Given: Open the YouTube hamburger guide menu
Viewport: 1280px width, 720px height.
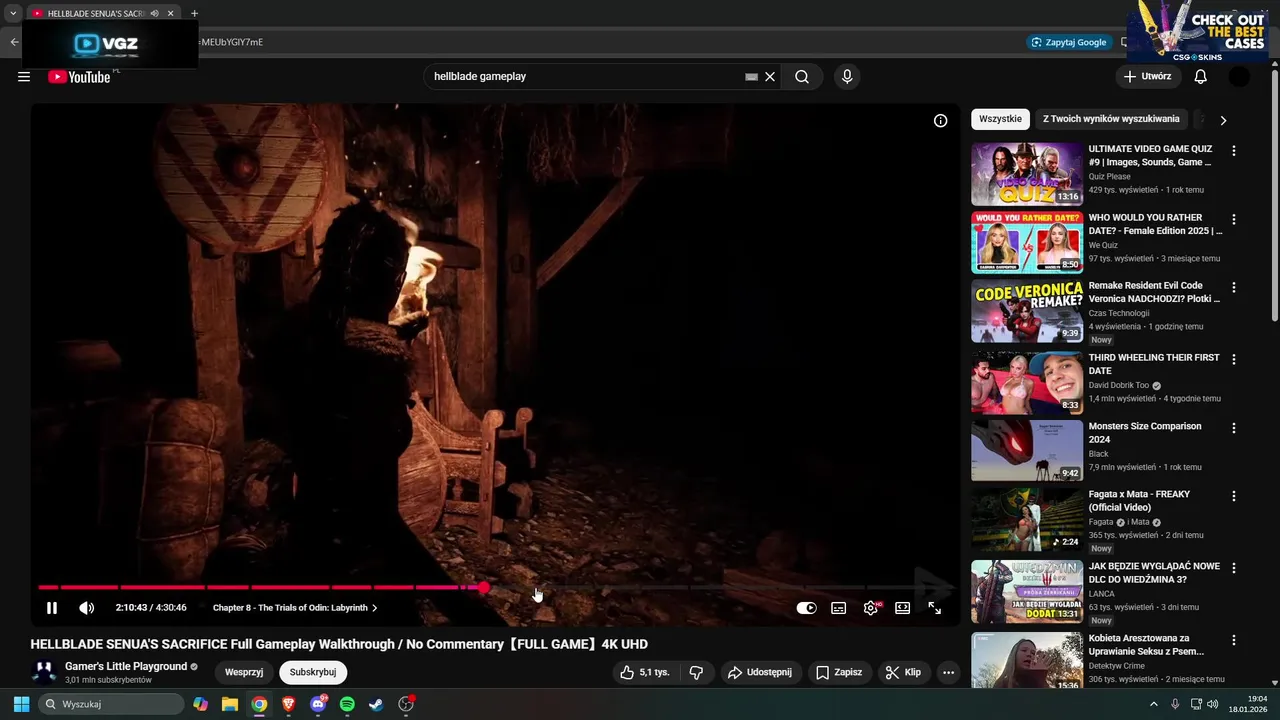Looking at the screenshot, I should 24,77.
